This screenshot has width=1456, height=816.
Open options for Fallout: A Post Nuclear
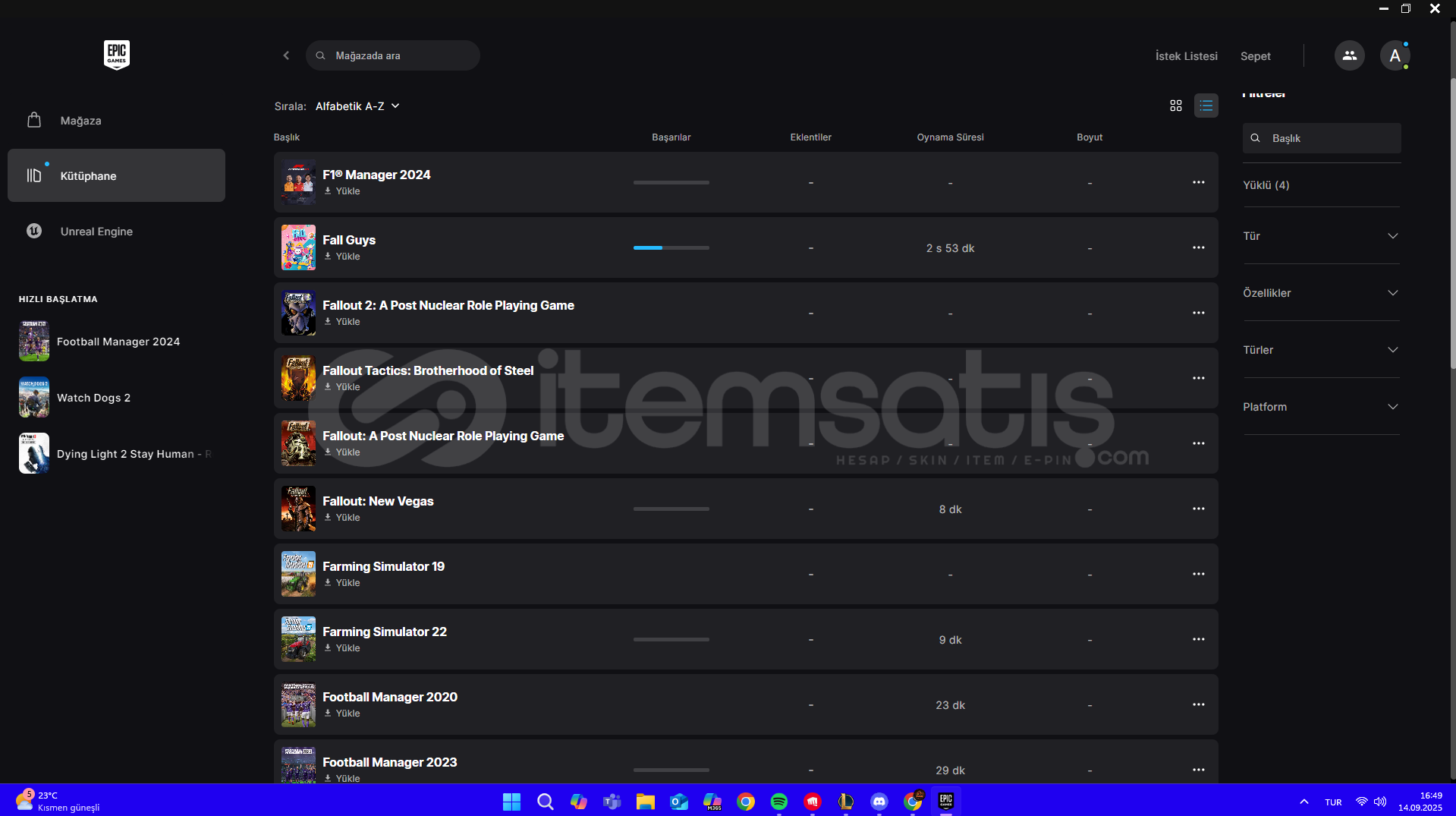tap(1198, 443)
